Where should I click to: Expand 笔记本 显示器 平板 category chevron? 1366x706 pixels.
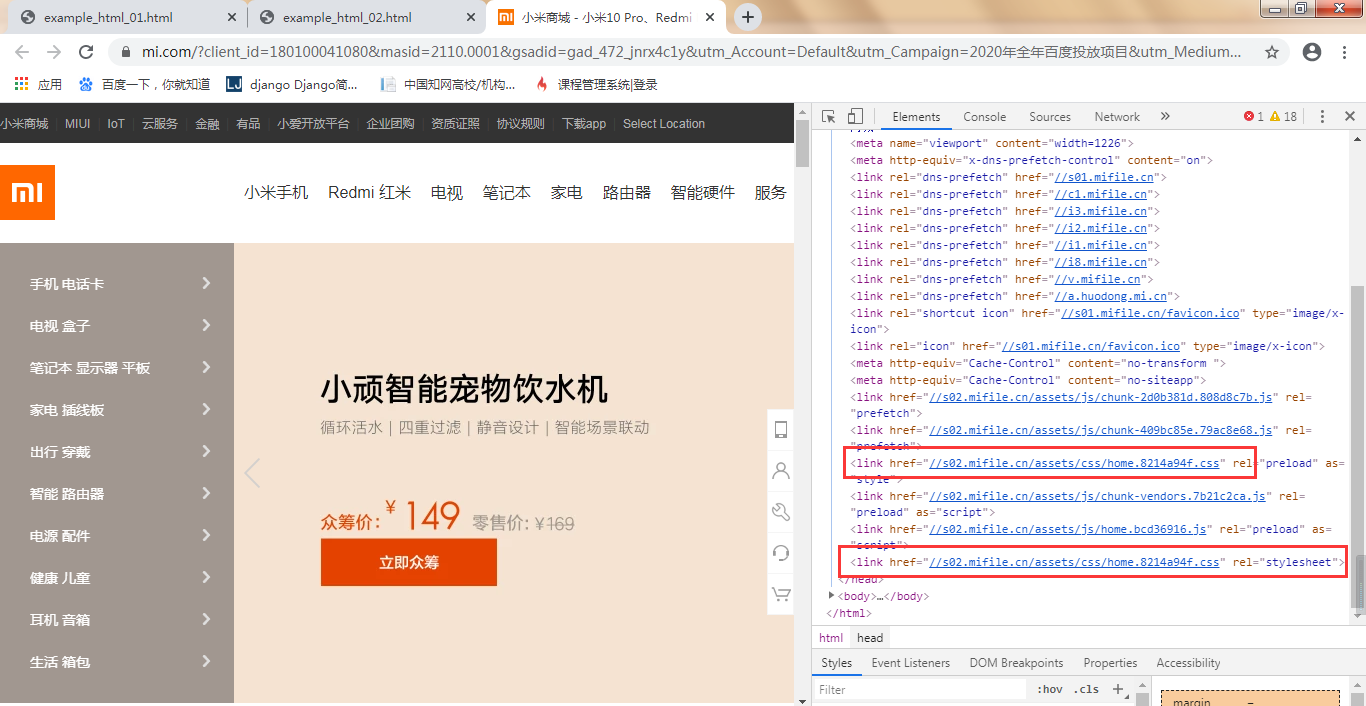coord(206,367)
